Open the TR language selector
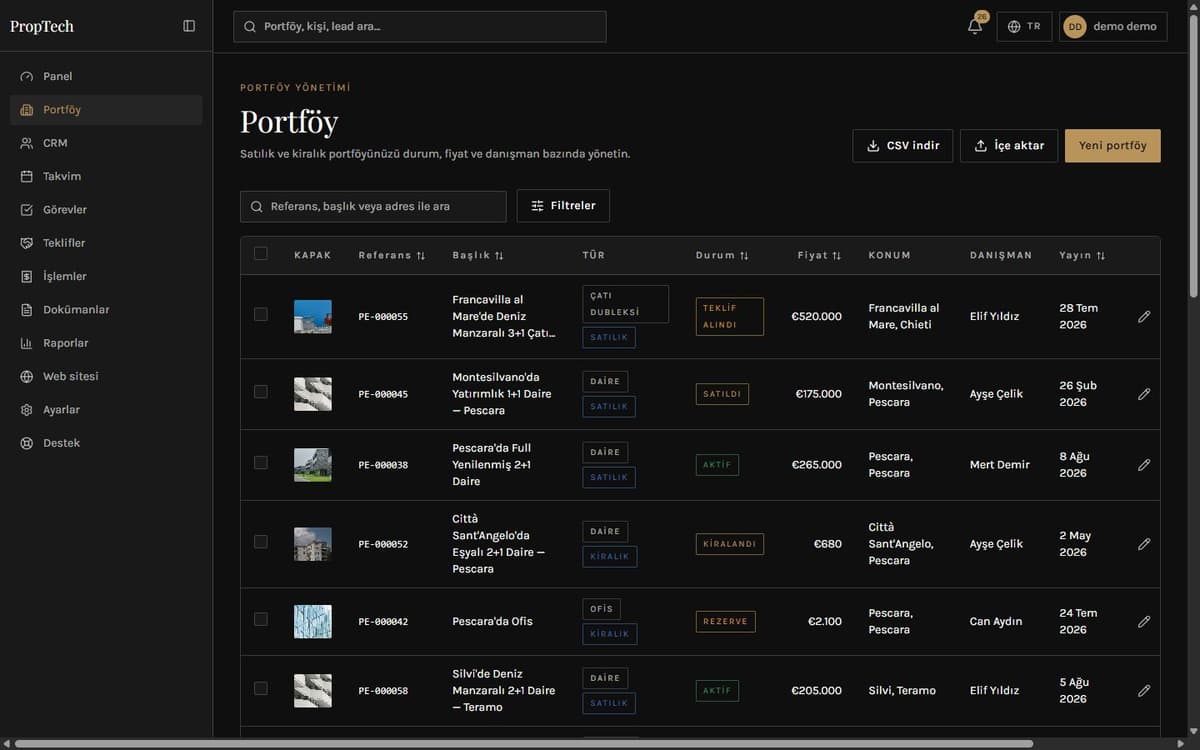The width and height of the screenshot is (1200, 750). (x=1024, y=27)
